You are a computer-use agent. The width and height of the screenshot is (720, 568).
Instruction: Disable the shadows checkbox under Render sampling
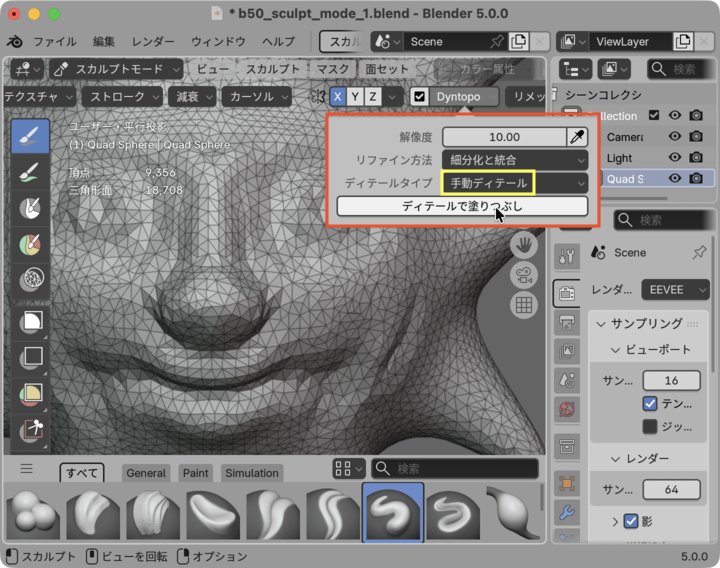[631, 521]
